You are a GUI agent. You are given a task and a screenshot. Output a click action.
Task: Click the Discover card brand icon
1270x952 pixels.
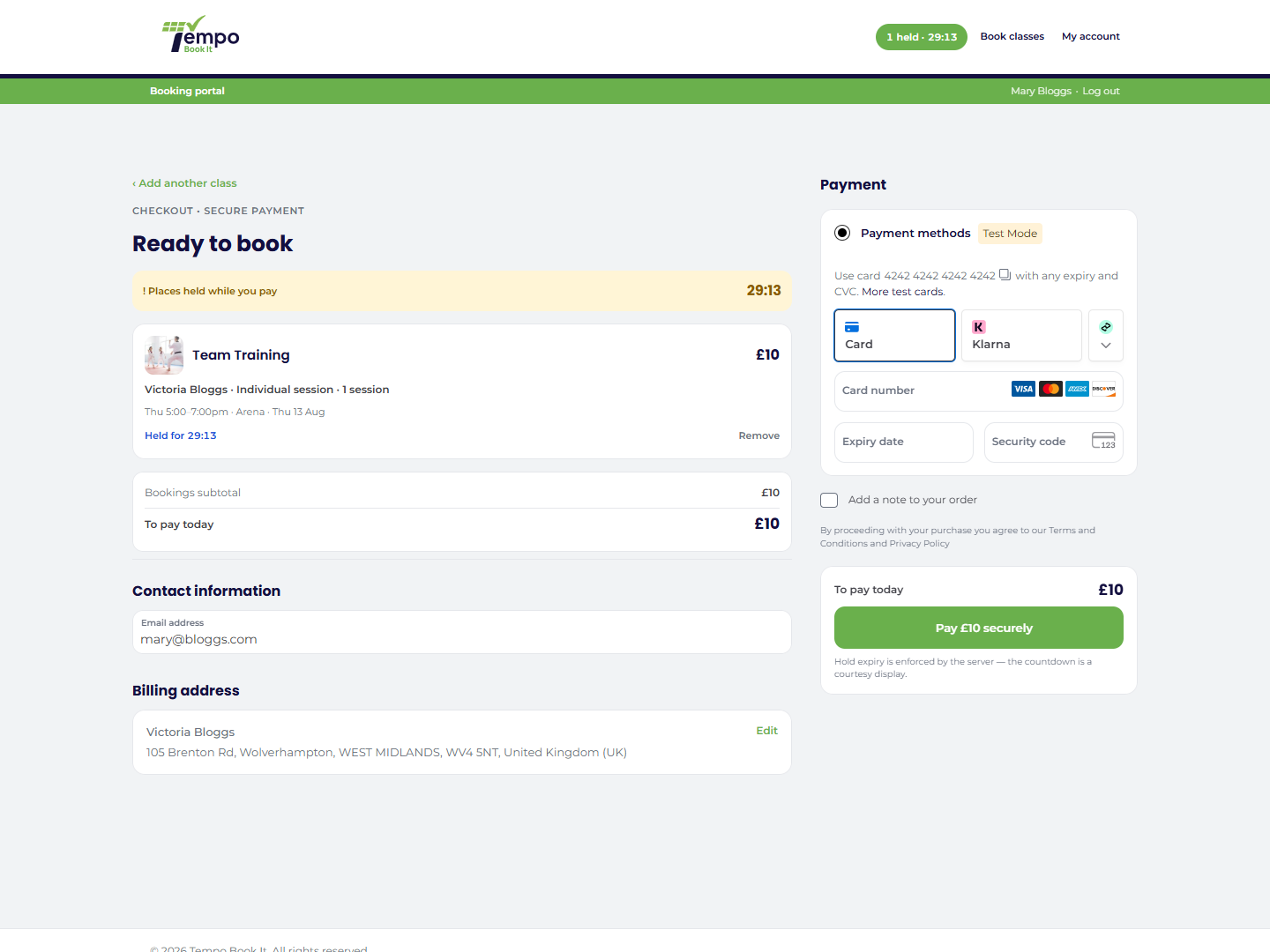(1103, 389)
